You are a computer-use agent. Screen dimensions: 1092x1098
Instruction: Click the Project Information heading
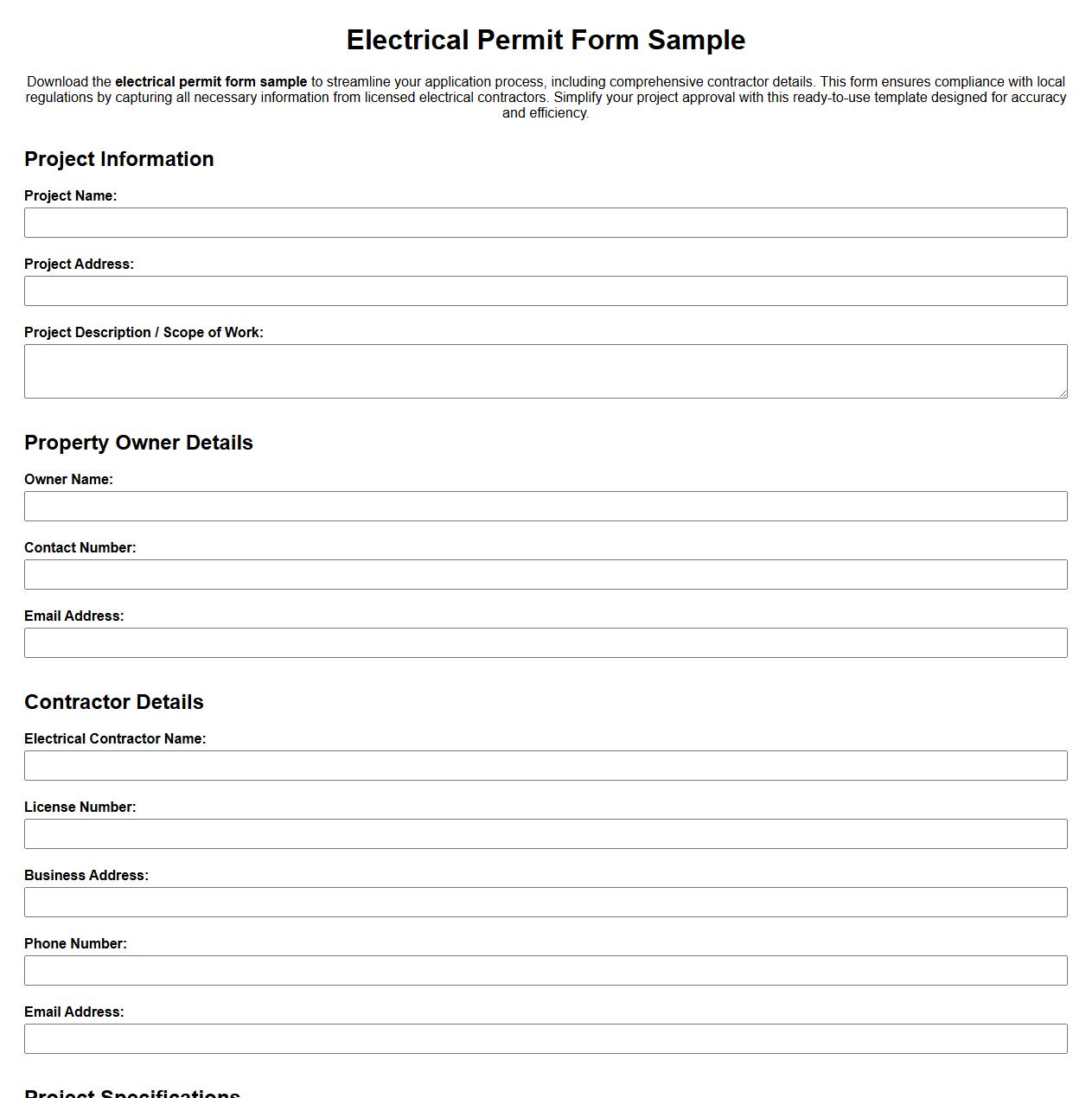click(118, 159)
